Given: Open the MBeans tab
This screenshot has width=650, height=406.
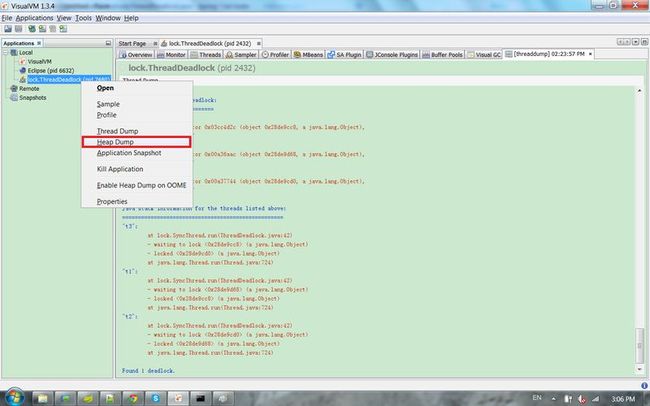Looking at the screenshot, I should click(308, 55).
